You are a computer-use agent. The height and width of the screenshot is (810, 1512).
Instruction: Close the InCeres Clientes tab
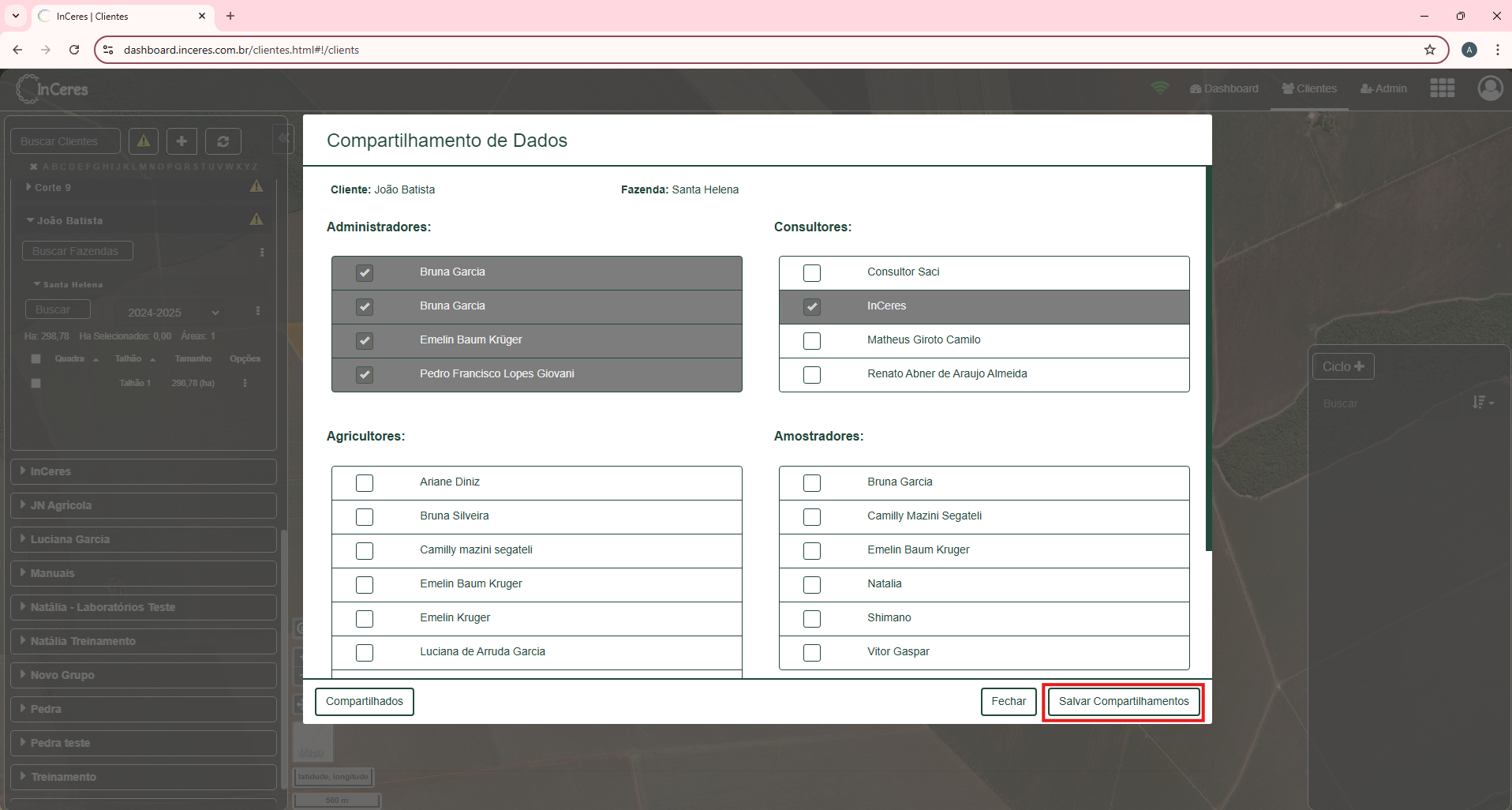point(202,16)
